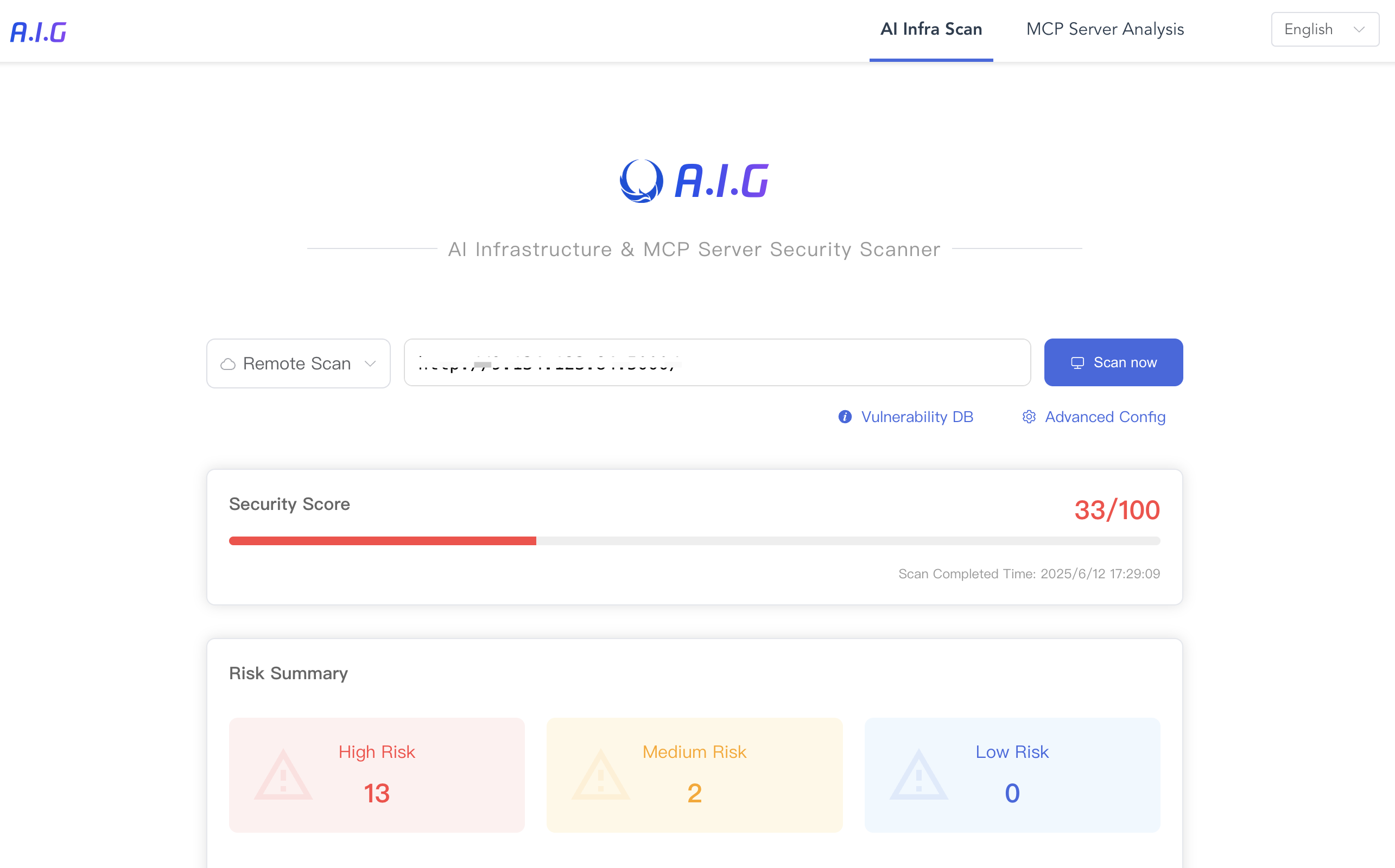Click the blue bird emblem in the center logo
1395x868 pixels.
pos(641,181)
